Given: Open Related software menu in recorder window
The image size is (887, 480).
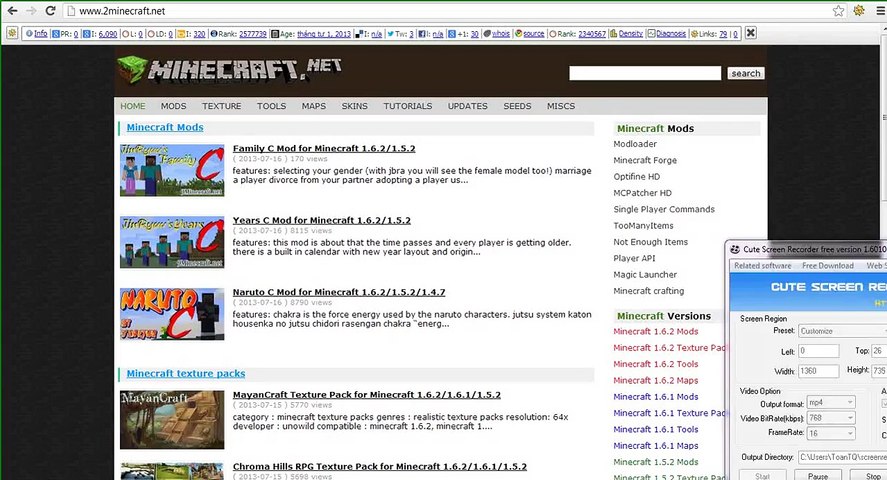Looking at the screenshot, I should [x=763, y=266].
